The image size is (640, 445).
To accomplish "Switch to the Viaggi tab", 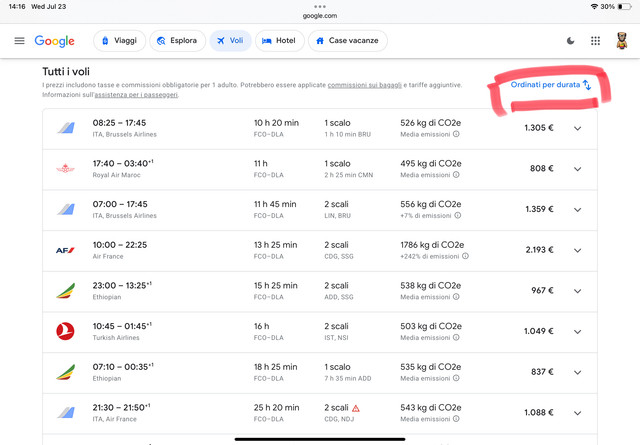I will pyautogui.click(x=119, y=41).
